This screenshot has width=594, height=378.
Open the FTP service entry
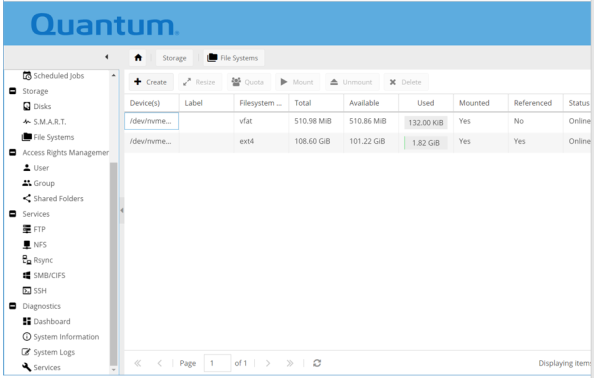[x=34, y=229]
